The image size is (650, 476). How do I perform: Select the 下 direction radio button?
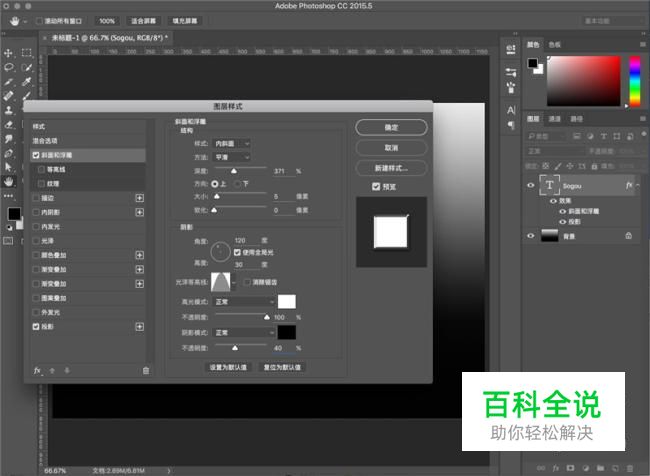238,184
